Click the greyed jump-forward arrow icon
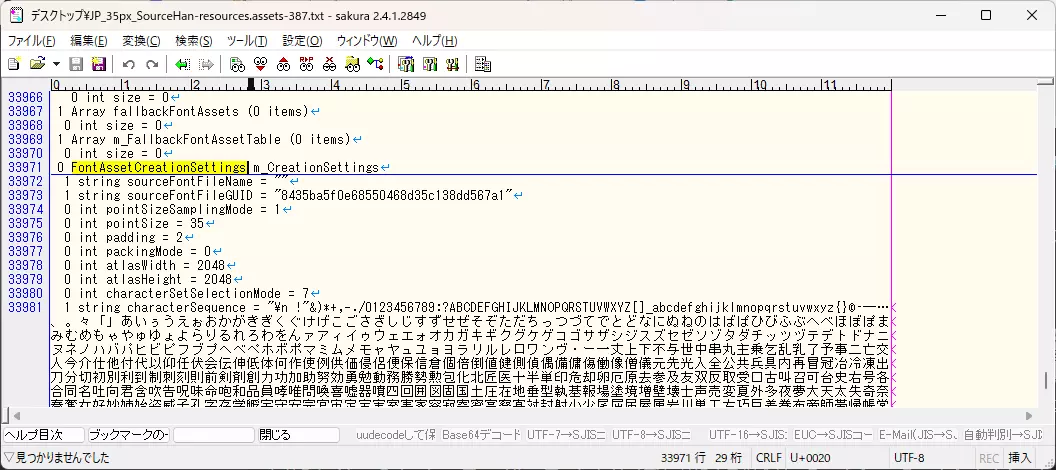Viewport: 1056px width, 470px height. [206, 65]
